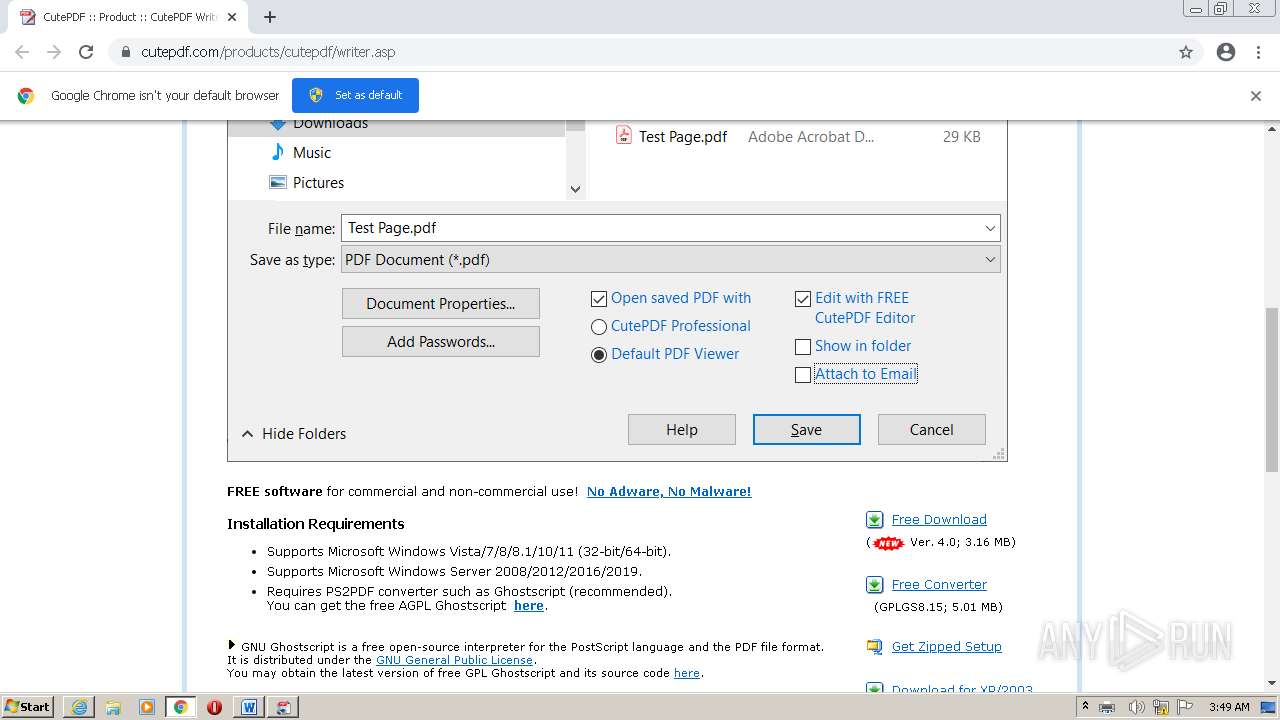Open the Free Converter link
Viewport: 1280px width, 720px height.
pyautogui.click(x=939, y=585)
